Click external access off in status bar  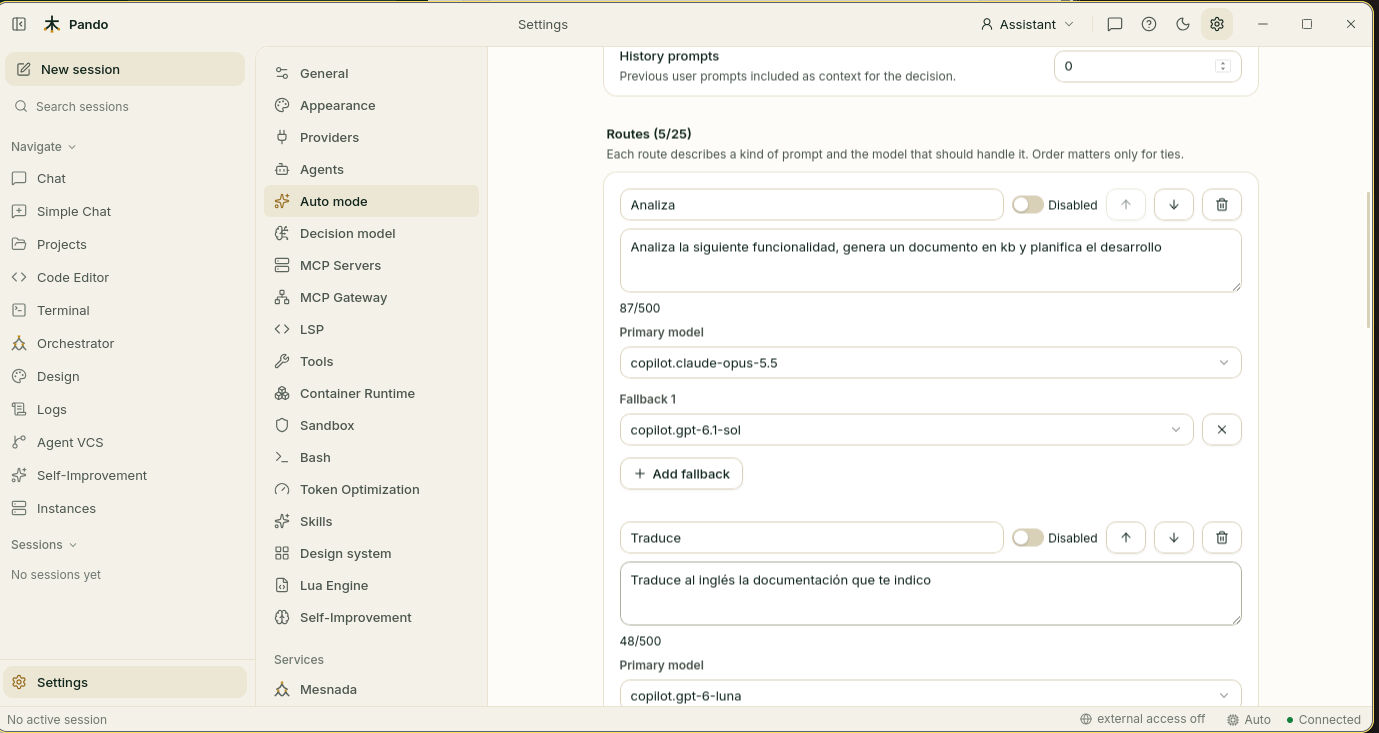point(1142,719)
